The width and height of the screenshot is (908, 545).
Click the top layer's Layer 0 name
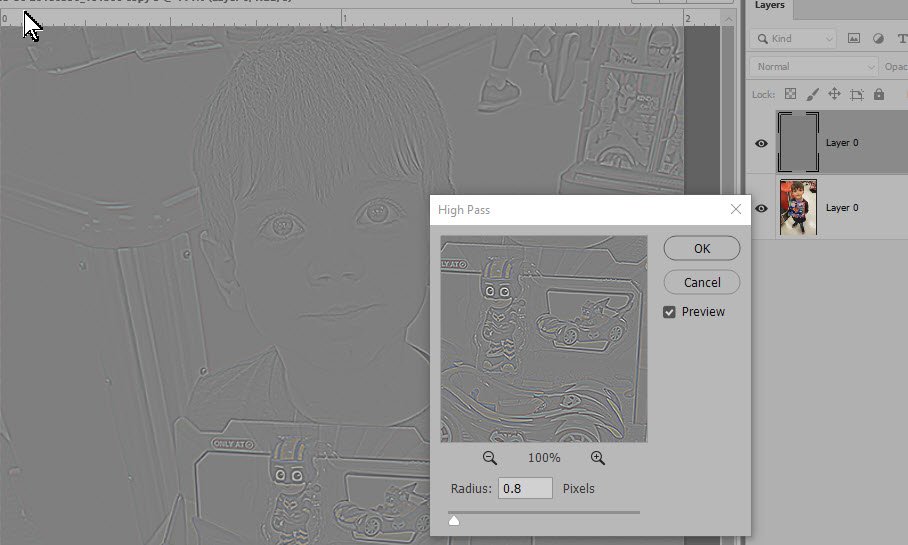tap(841, 143)
